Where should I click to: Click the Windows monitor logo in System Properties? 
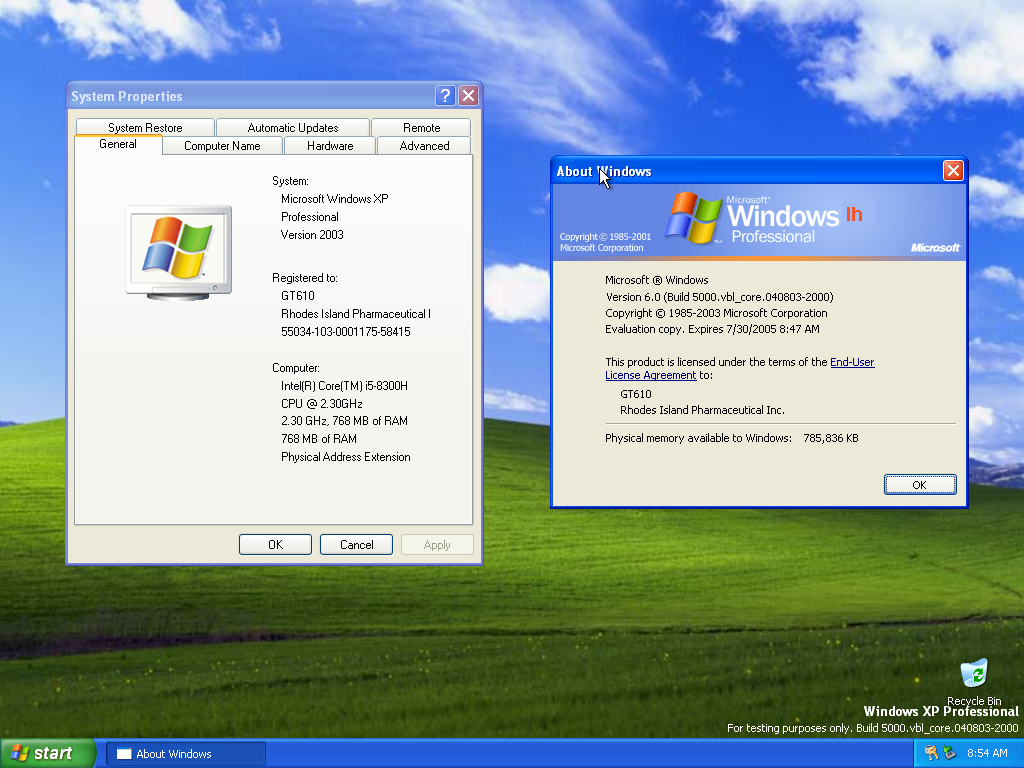178,250
